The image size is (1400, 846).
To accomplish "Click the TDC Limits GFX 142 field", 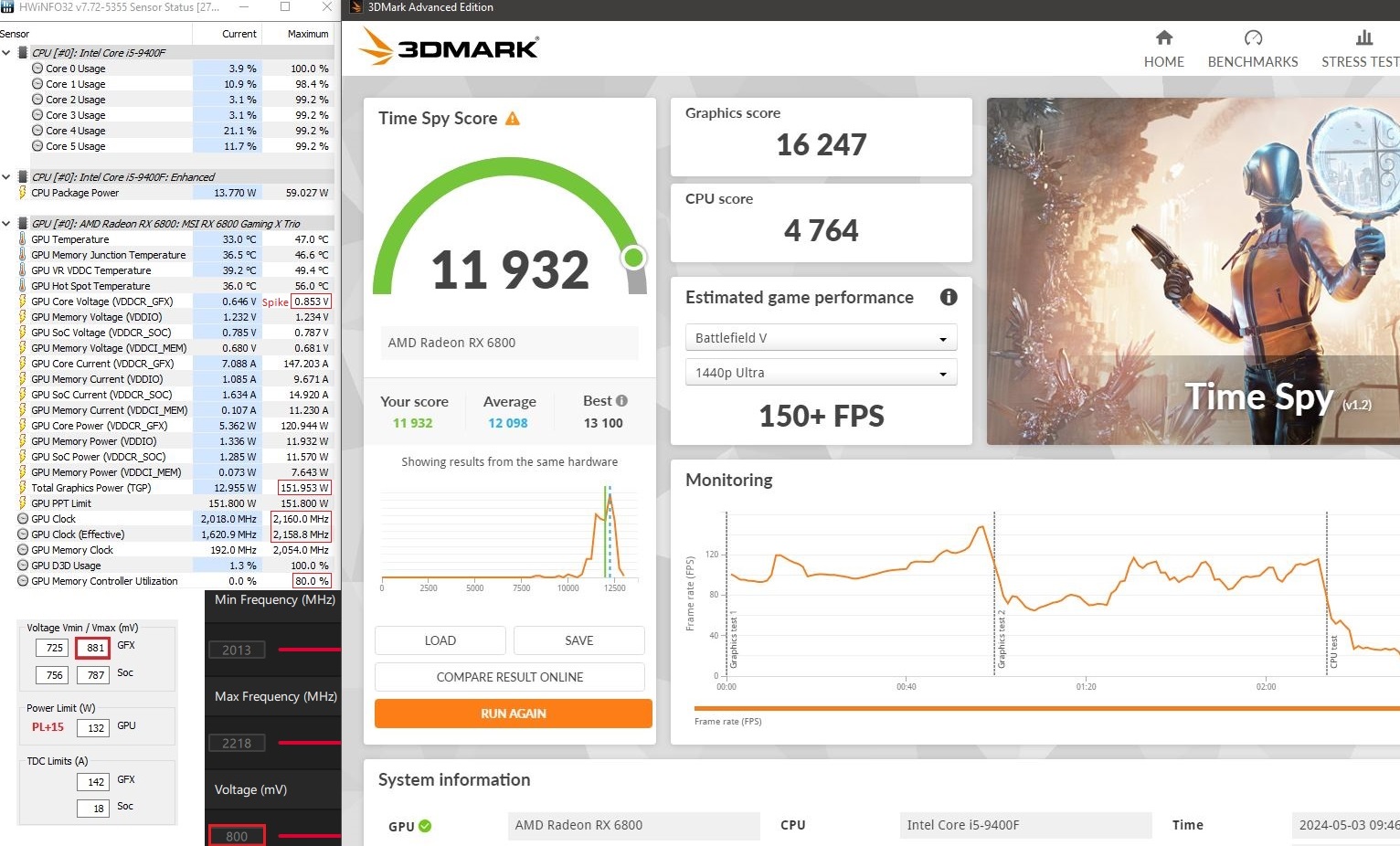I will click(x=92, y=782).
